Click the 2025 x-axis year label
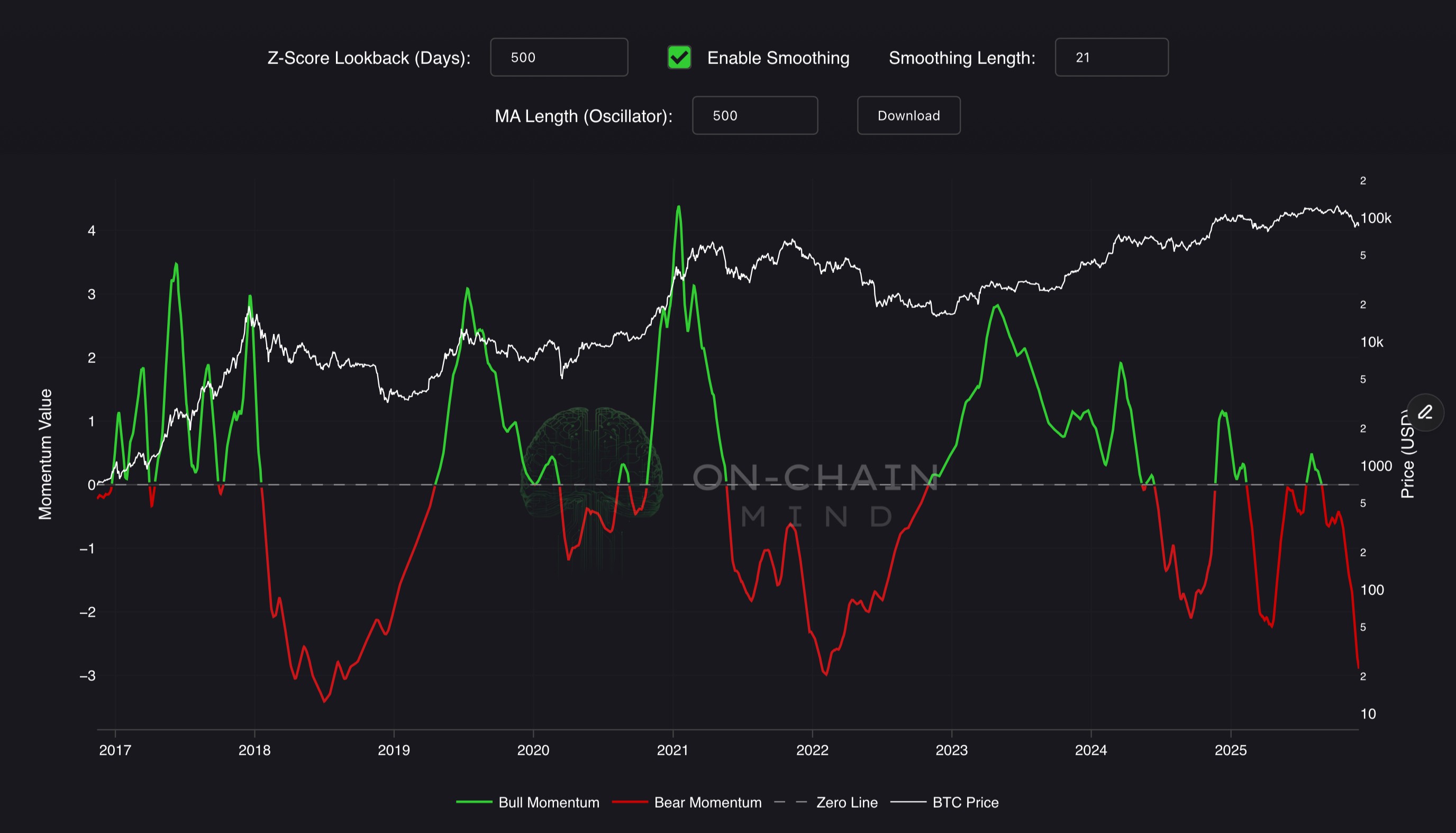The width and height of the screenshot is (1456, 833). click(1231, 750)
